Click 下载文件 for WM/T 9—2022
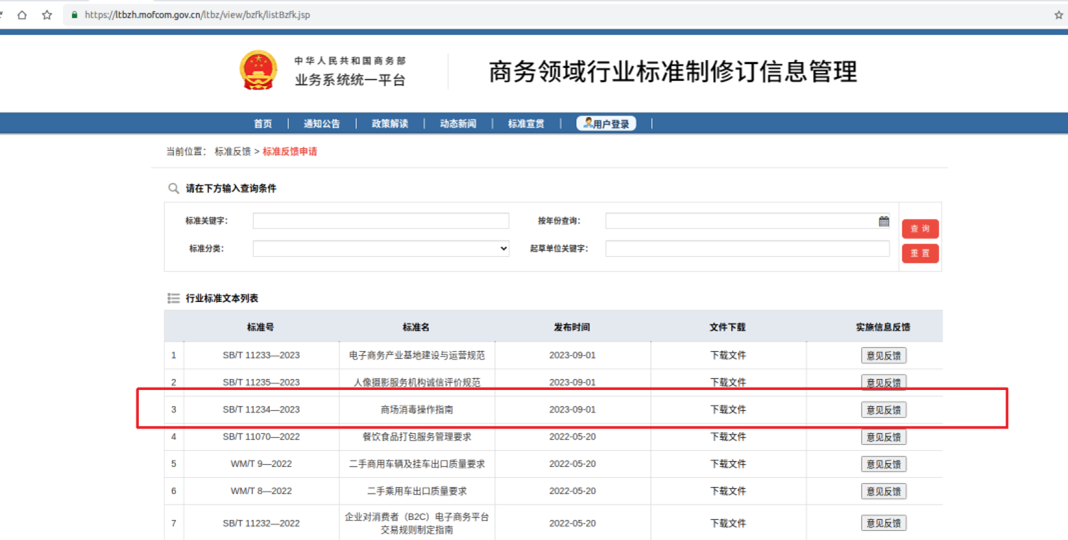The height and width of the screenshot is (540, 1068). click(x=728, y=464)
